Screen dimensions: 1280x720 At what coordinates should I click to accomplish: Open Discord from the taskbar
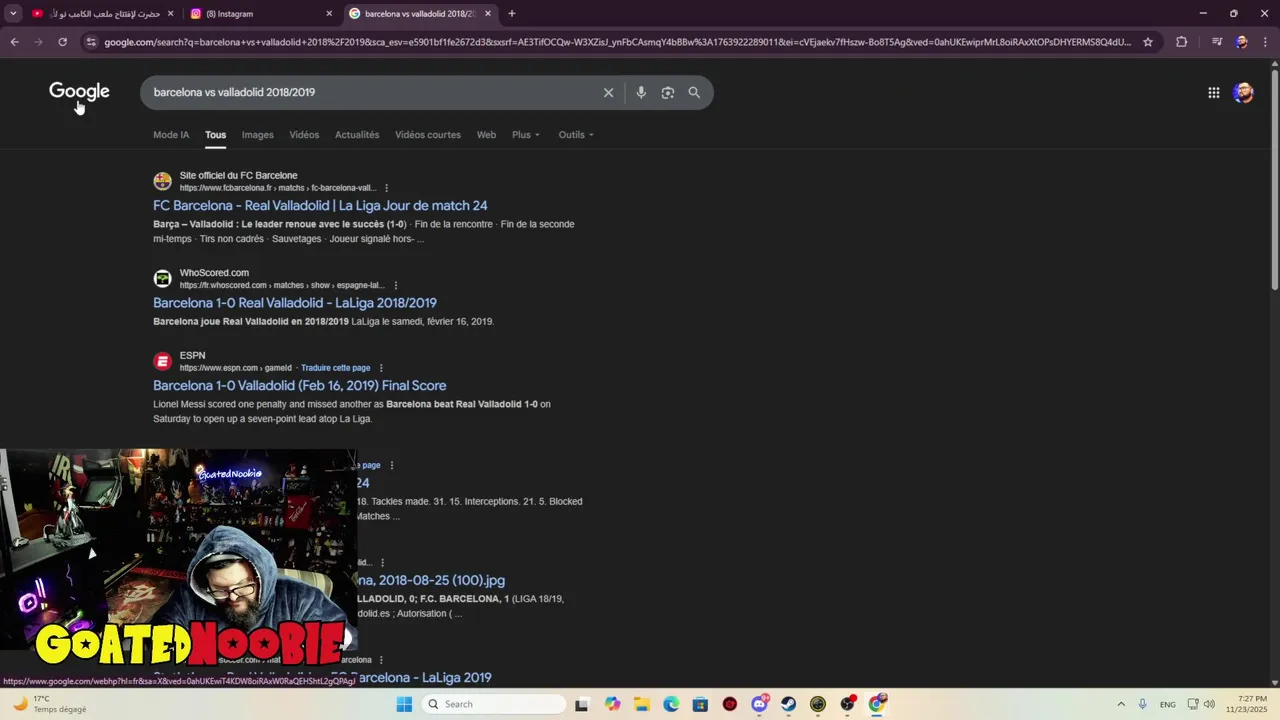[759, 704]
